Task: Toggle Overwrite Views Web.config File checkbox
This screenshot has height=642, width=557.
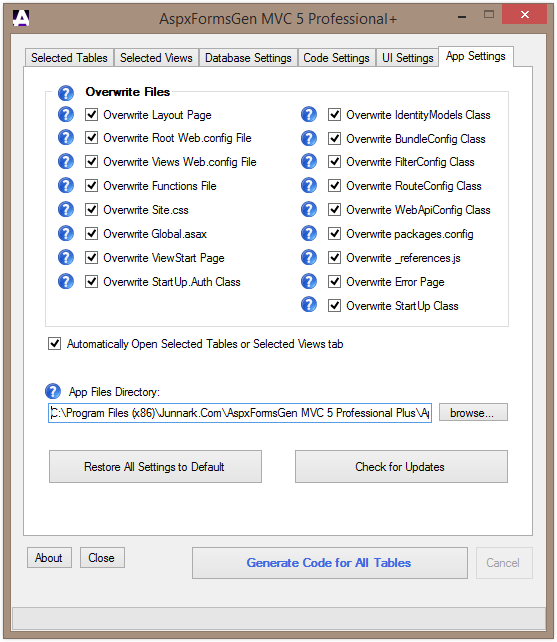Action: tap(91, 162)
